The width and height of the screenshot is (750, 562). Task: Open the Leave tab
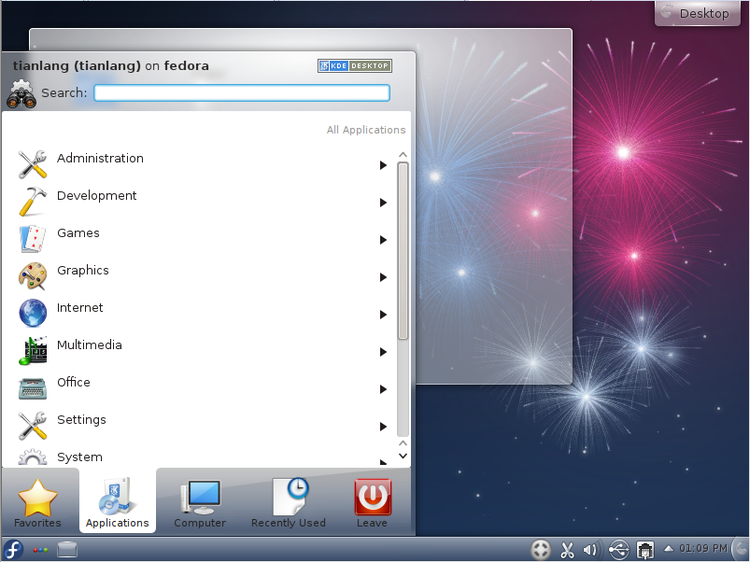click(372, 502)
